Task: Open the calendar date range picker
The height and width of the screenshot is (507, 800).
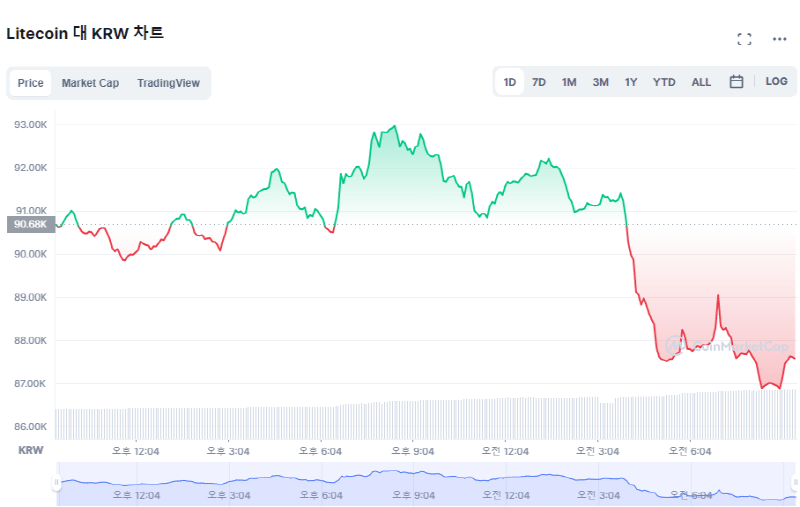Action: pyautogui.click(x=736, y=82)
